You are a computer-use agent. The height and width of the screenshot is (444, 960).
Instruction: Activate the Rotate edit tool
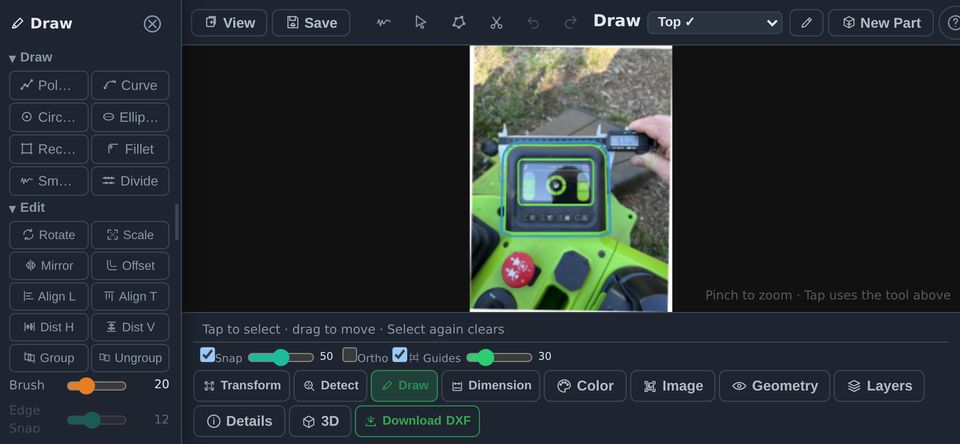pos(49,235)
